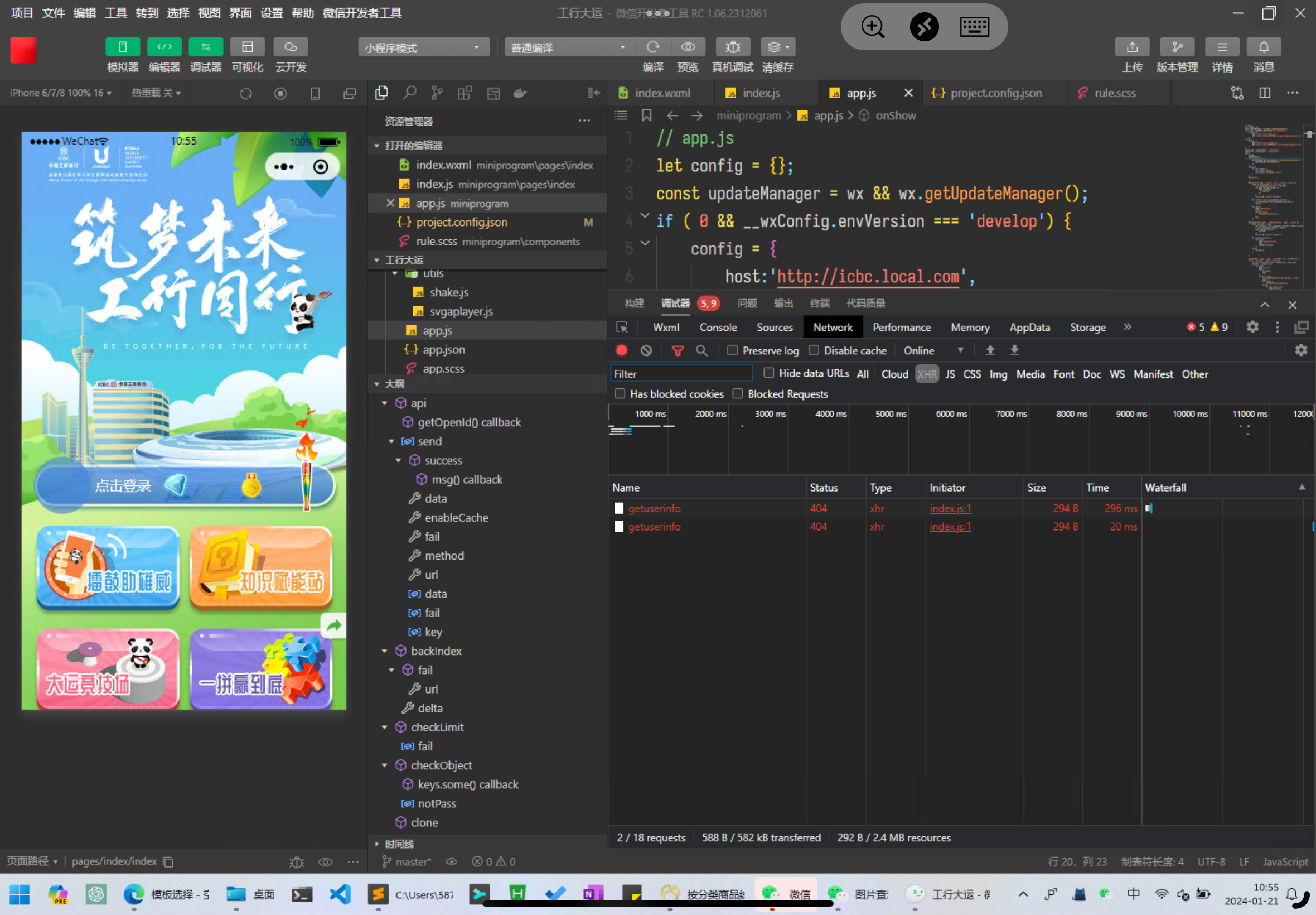
Task: Tick the Hide data URLs checkbox
Action: 769,373
